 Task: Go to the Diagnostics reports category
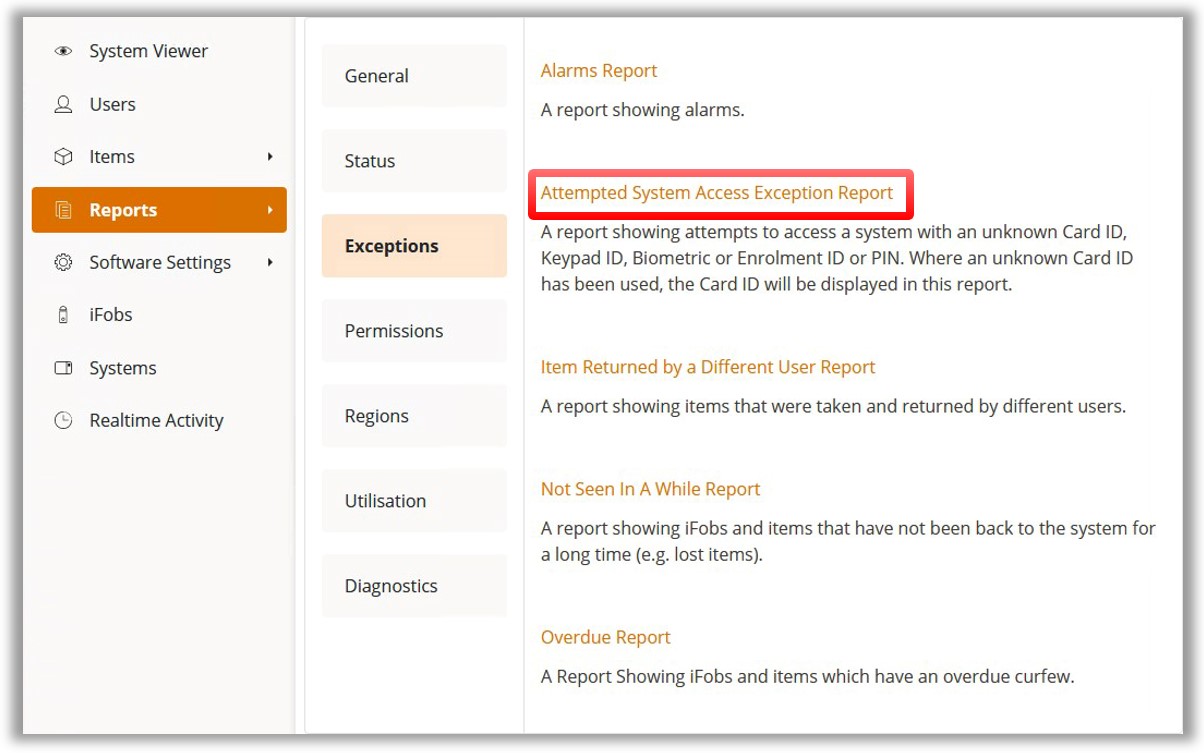click(414, 586)
